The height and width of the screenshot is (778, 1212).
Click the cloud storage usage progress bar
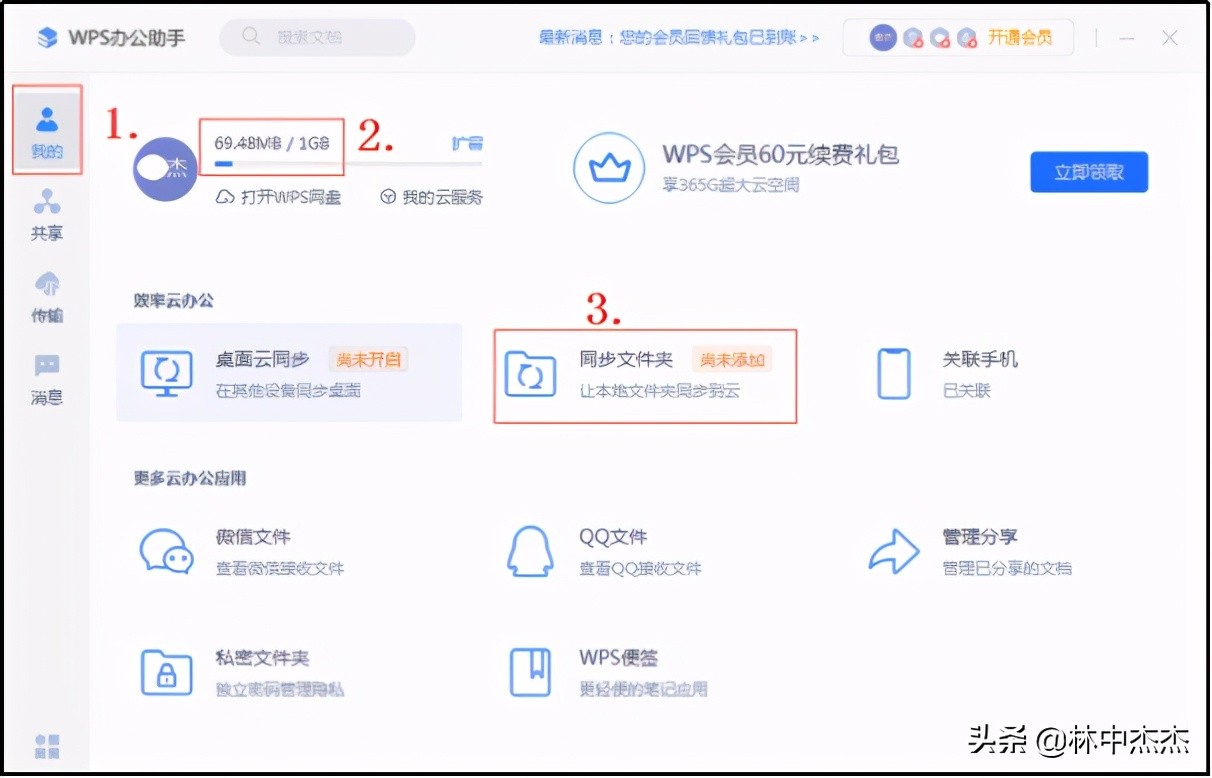(x=348, y=162)
